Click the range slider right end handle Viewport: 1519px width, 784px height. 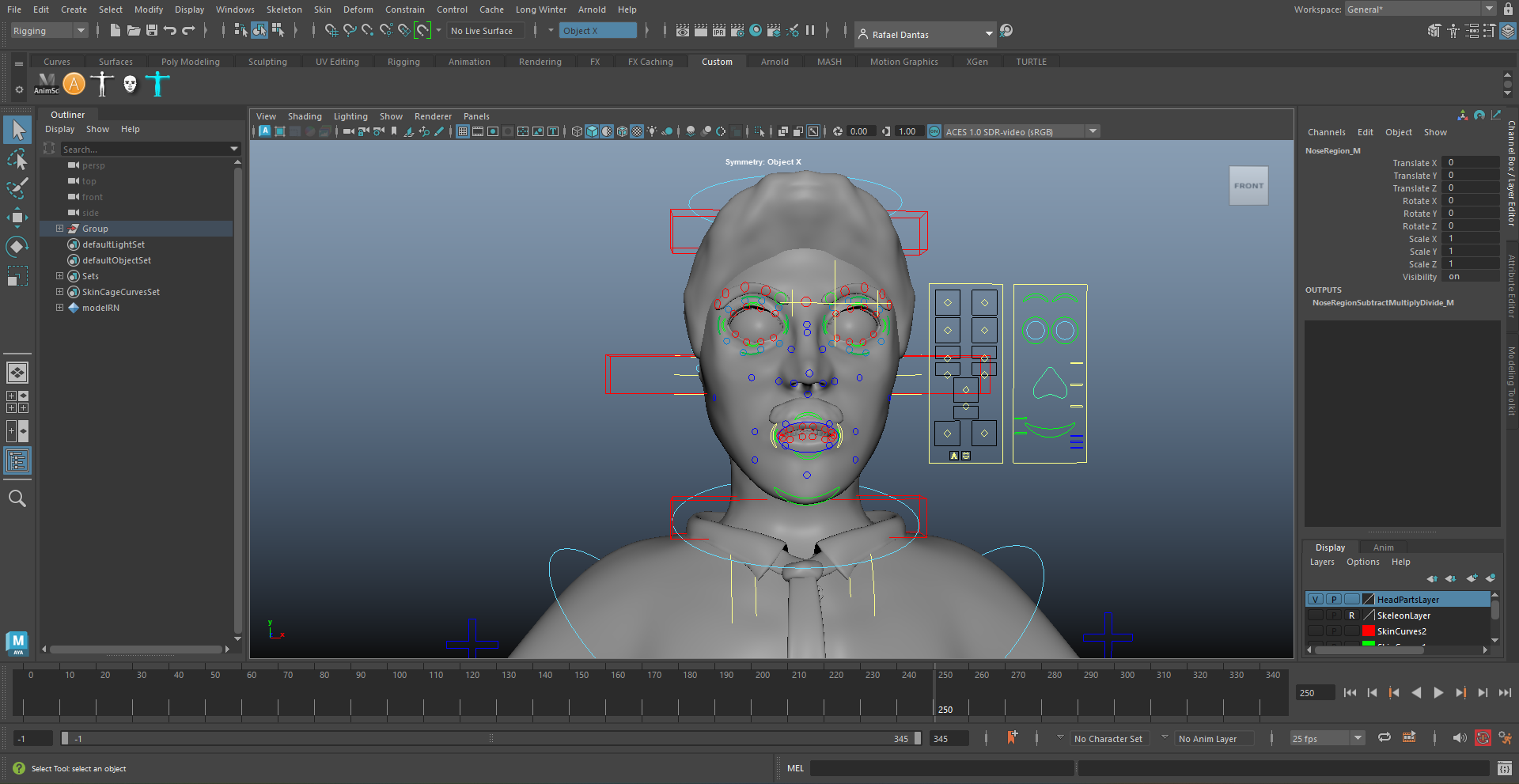tap(917, 738)
